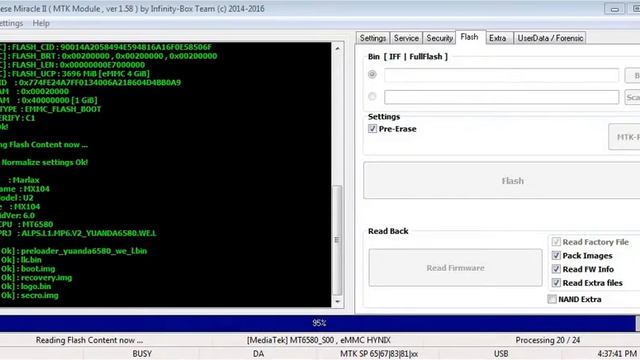This screenshot has height=360, width=640.
Task: Click the log scrollbar down arrow
Action: tap(337, 302)
